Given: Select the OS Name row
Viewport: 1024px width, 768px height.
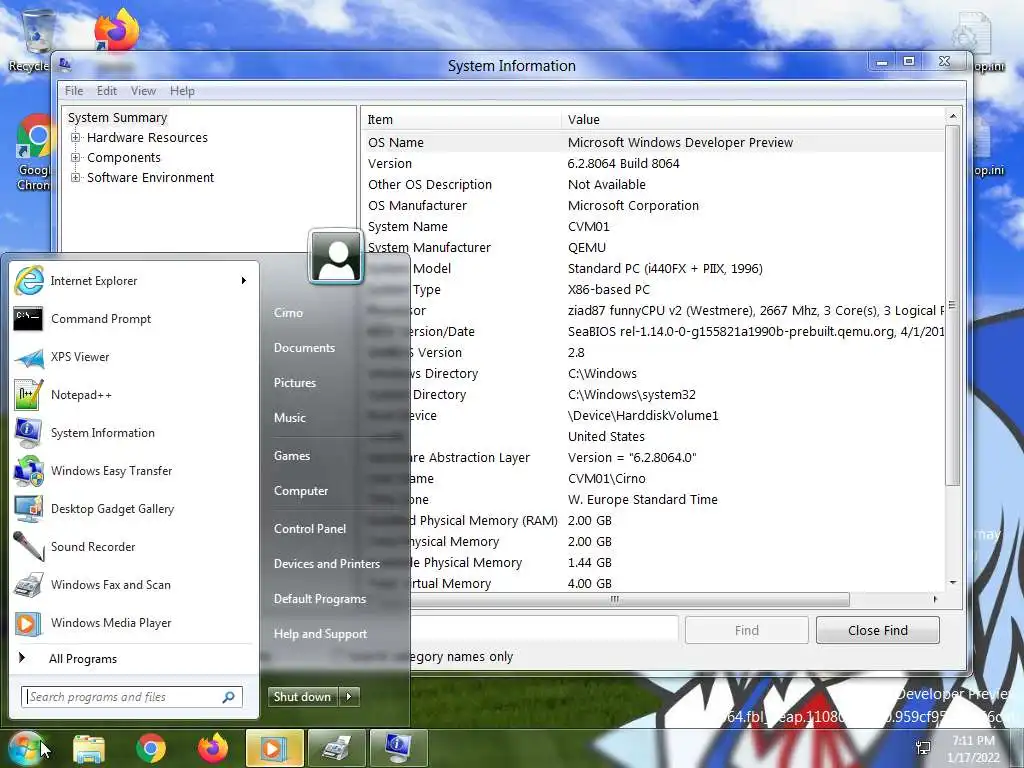Looking at the screenshot, I should click(x=652, y=142).
